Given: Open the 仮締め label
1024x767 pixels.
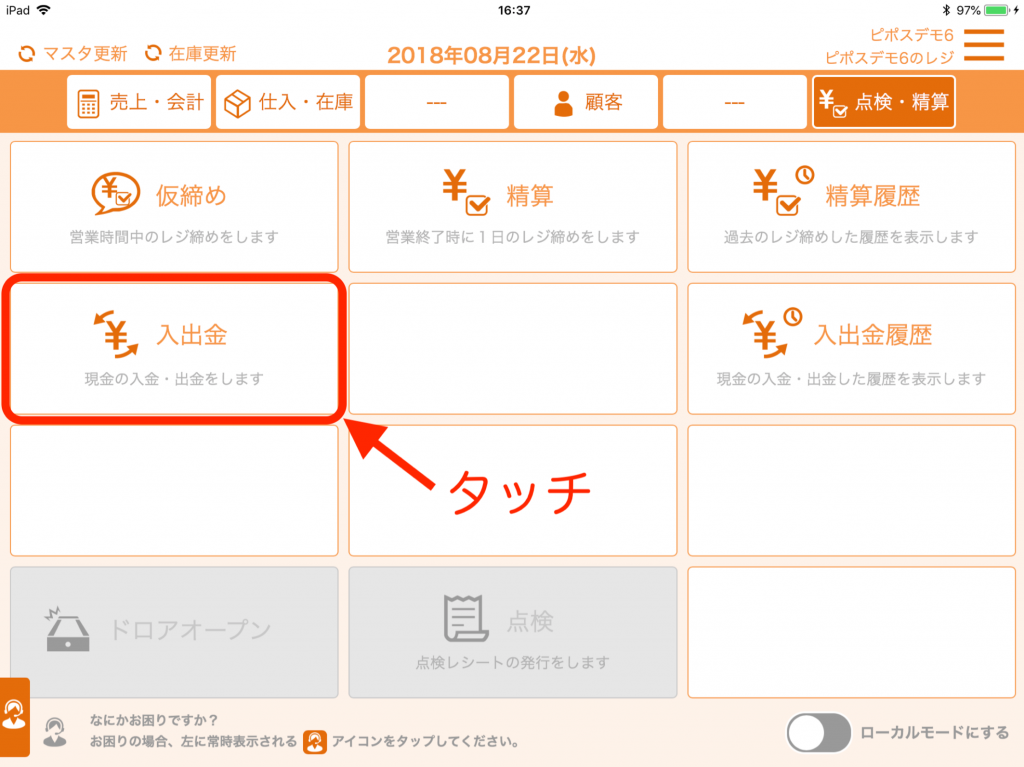Looking at the screenshot, I should click(x=191, y=195).
